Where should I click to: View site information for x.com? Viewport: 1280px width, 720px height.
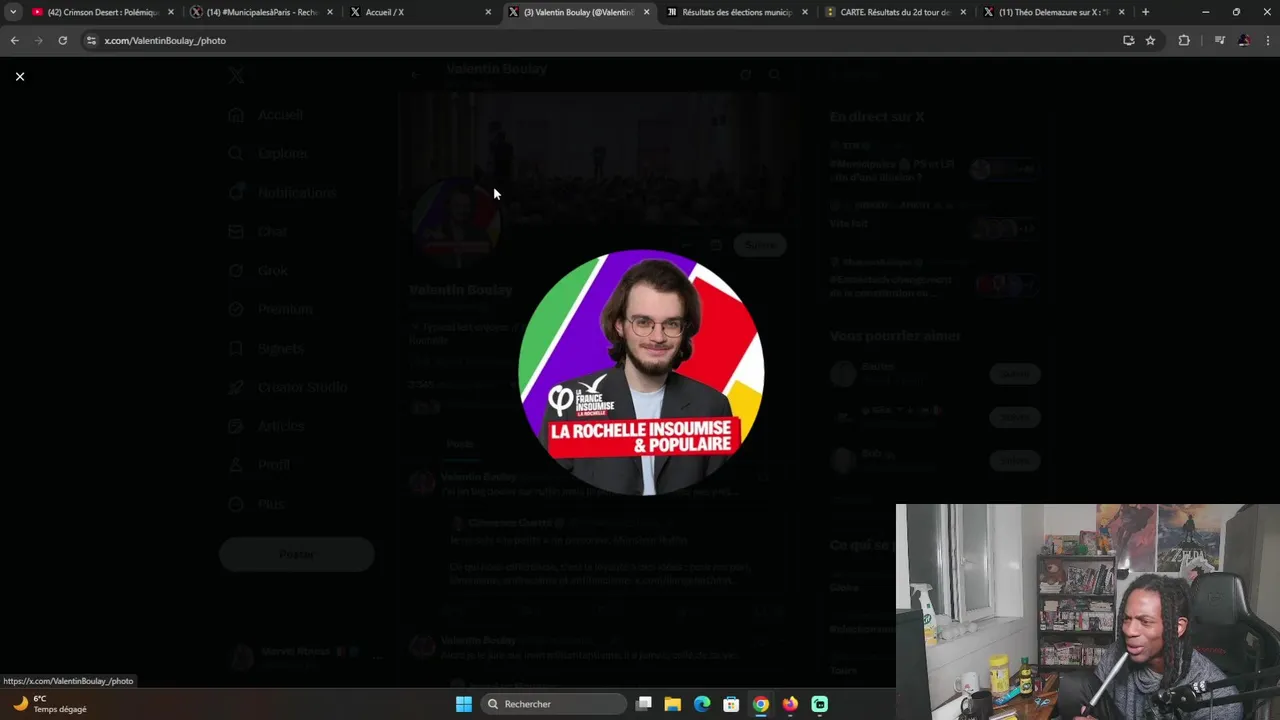pos(91,40)
